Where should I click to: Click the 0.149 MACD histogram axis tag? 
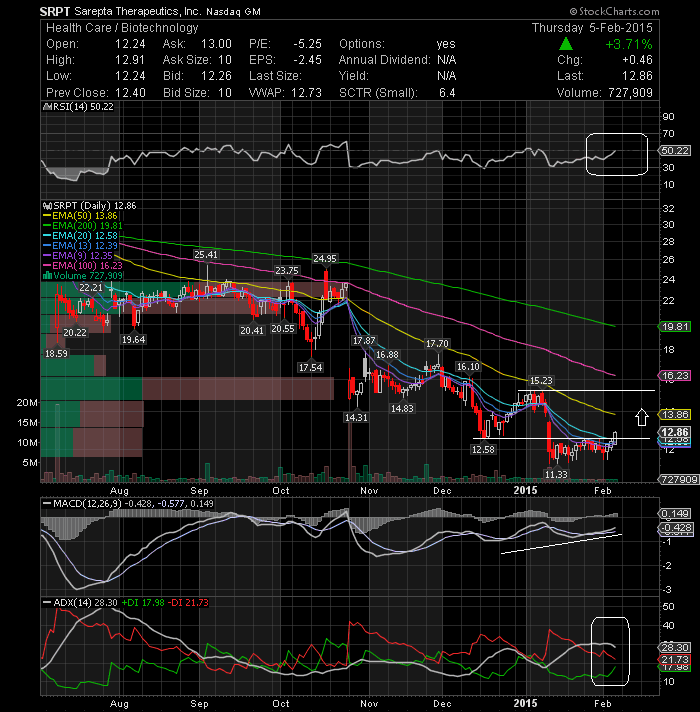(675, 514)
